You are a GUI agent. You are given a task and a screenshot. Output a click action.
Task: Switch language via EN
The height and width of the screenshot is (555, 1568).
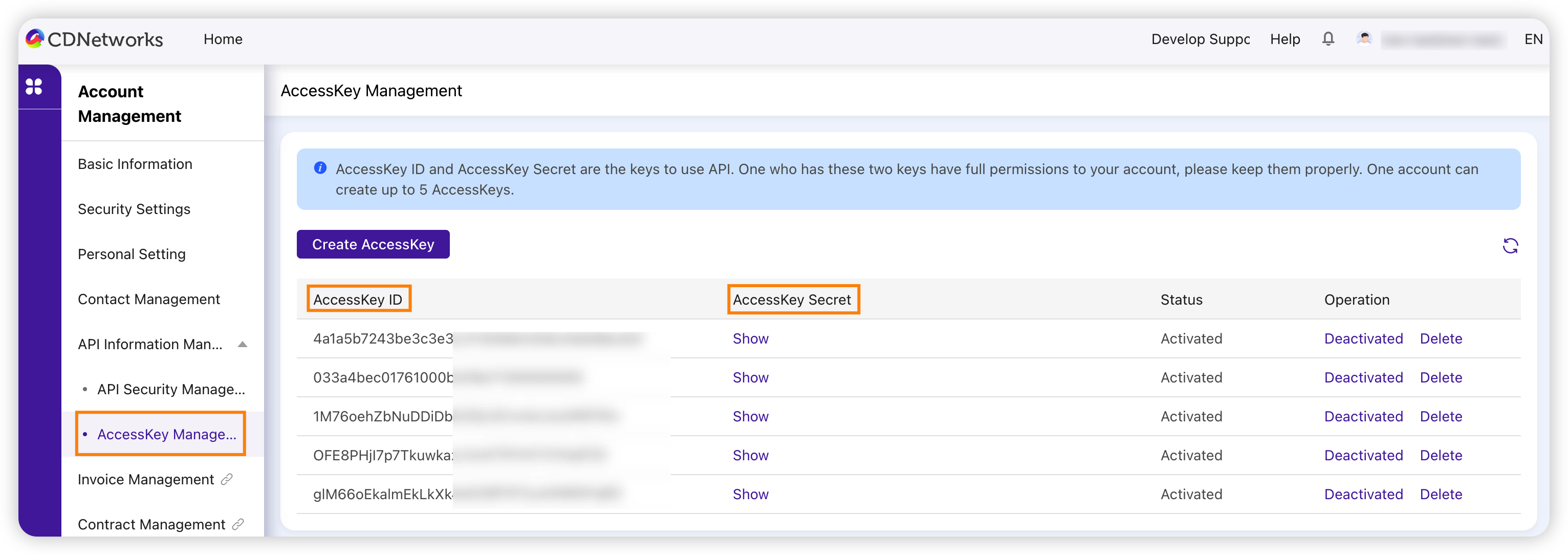click(1533, 39)
